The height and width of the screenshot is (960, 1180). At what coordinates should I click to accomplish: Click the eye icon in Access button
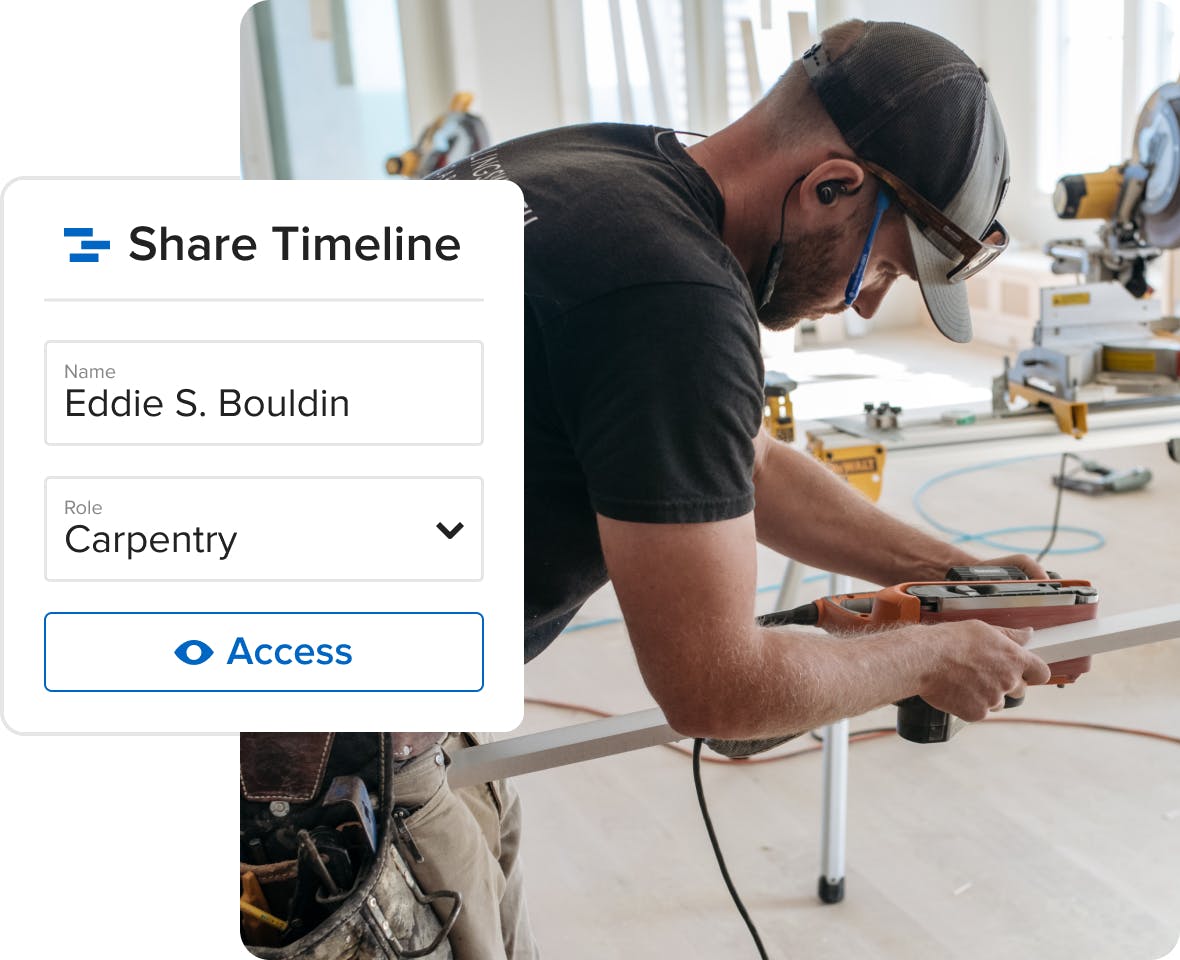point(194,652)
